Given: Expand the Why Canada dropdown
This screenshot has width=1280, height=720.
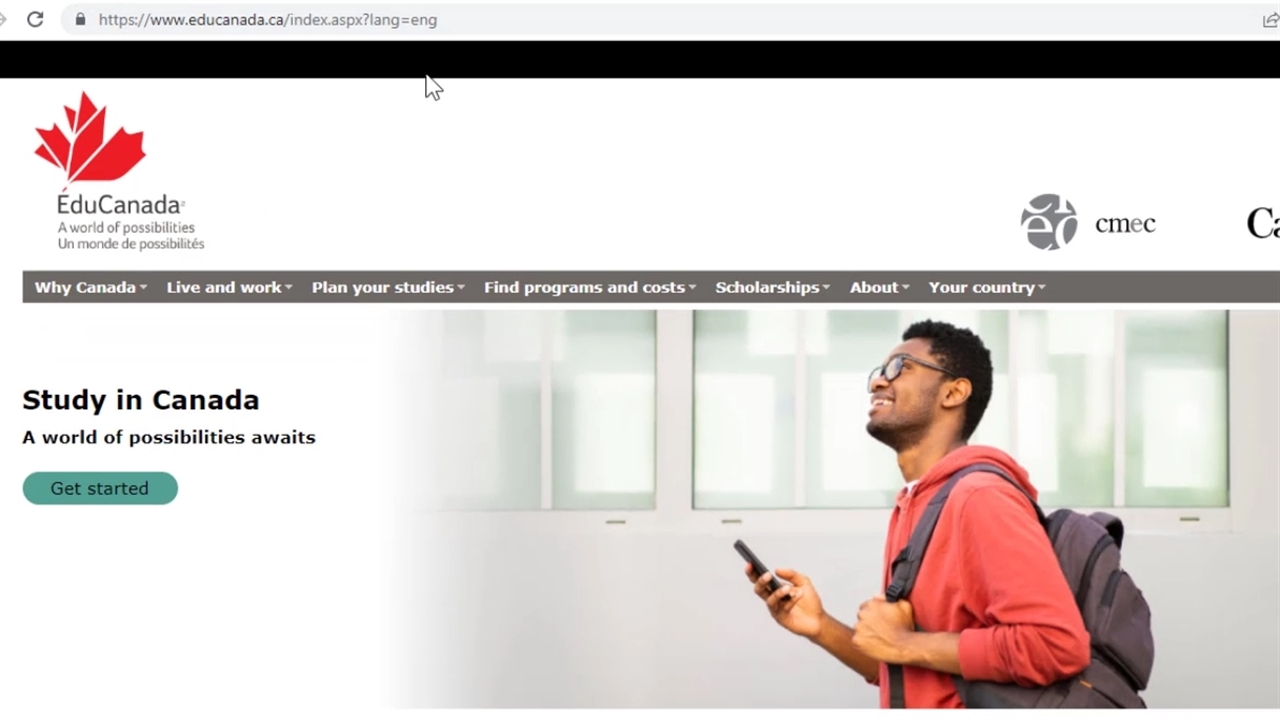Looking at the screenshot, I should [x=90, y=287].
